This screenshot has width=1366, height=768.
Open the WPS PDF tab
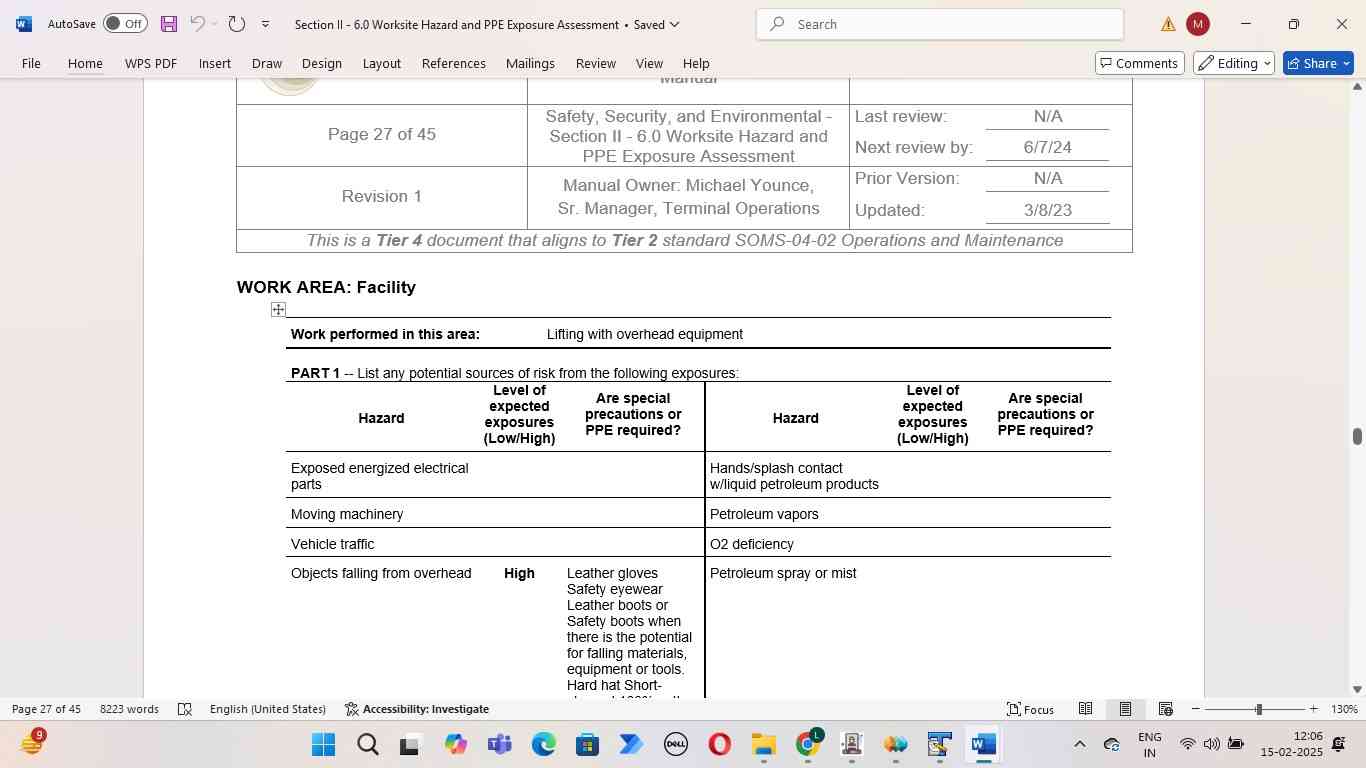pos(151,63)
